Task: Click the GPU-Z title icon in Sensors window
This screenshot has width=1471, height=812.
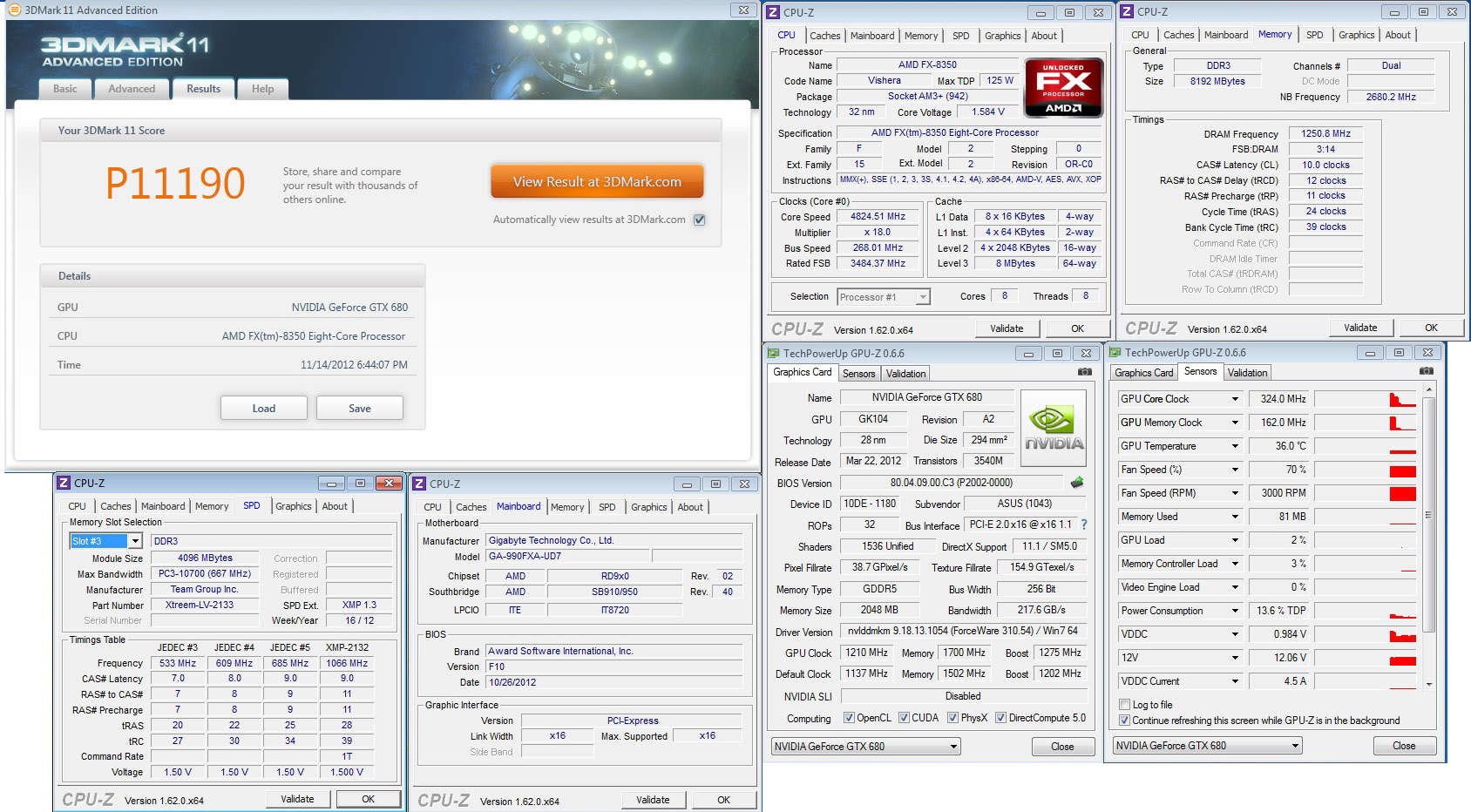Action: (1115, 353)
